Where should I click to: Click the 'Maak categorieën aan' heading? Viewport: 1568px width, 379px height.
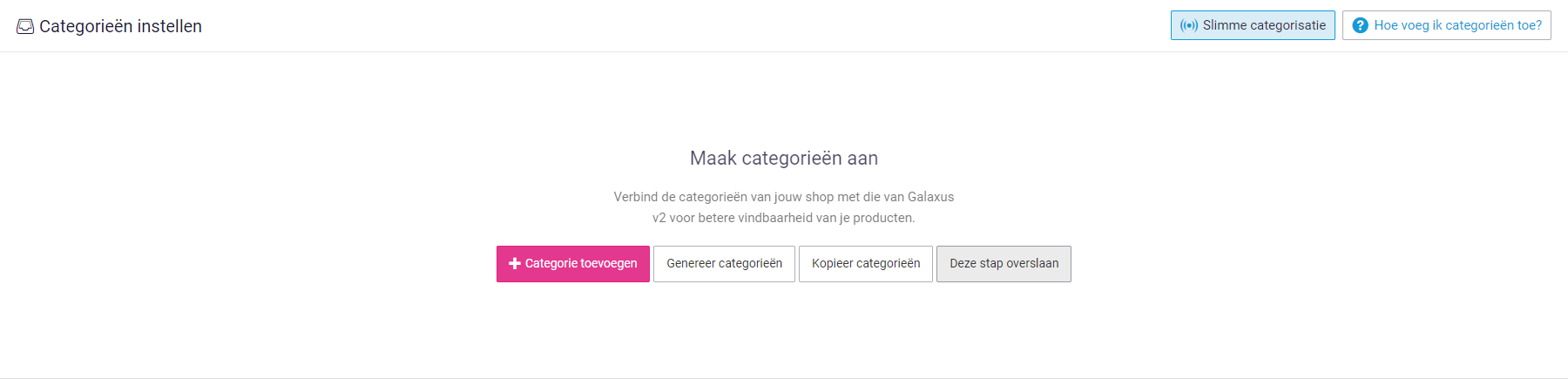click(x=784, y=159)
